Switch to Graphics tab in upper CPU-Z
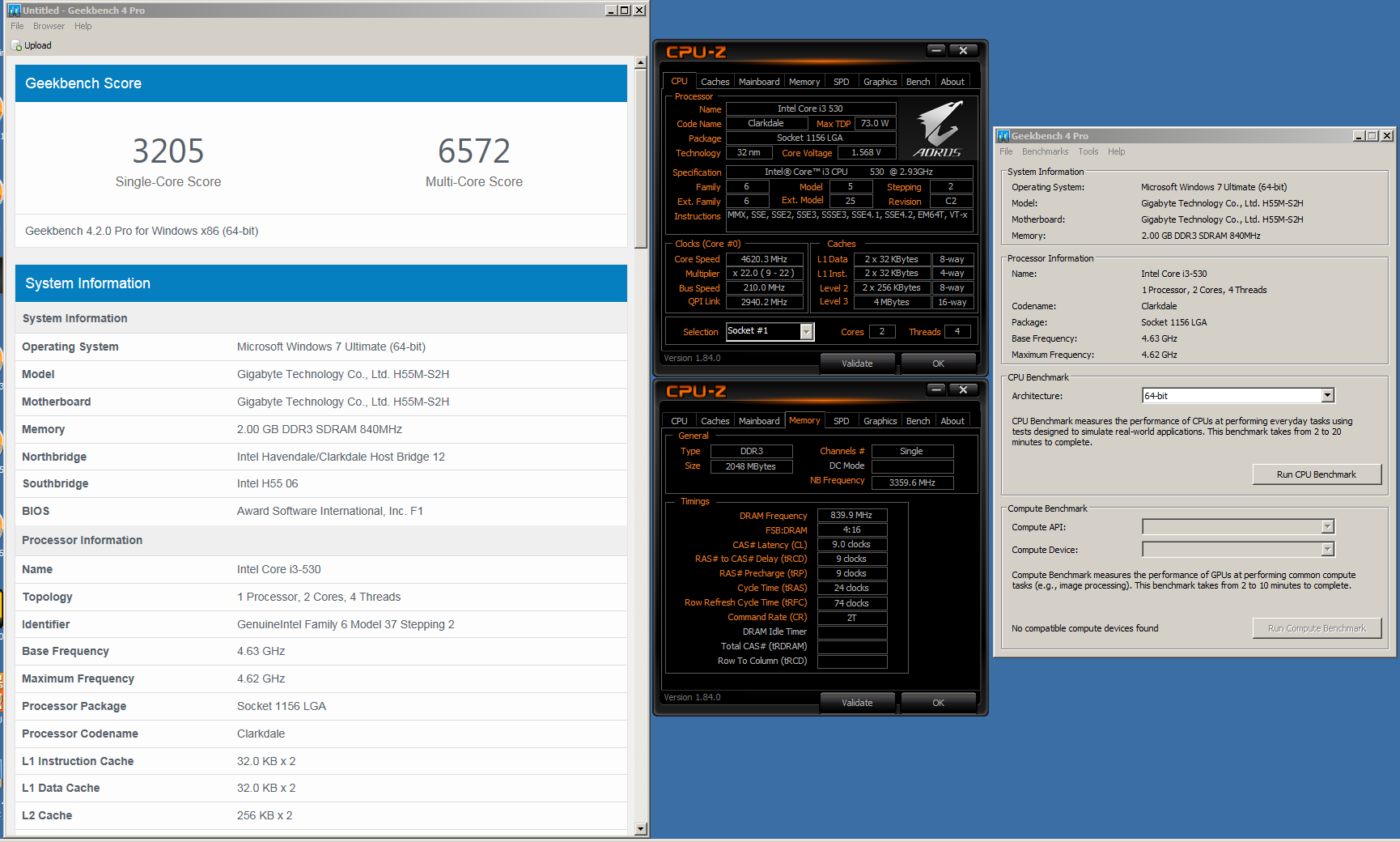This screenshot has width=1400, height=842. pos(880,82)
